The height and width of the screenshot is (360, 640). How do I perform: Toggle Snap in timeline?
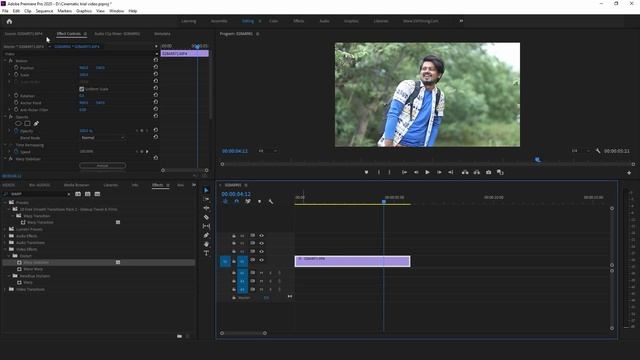click(x=236, y=201)
